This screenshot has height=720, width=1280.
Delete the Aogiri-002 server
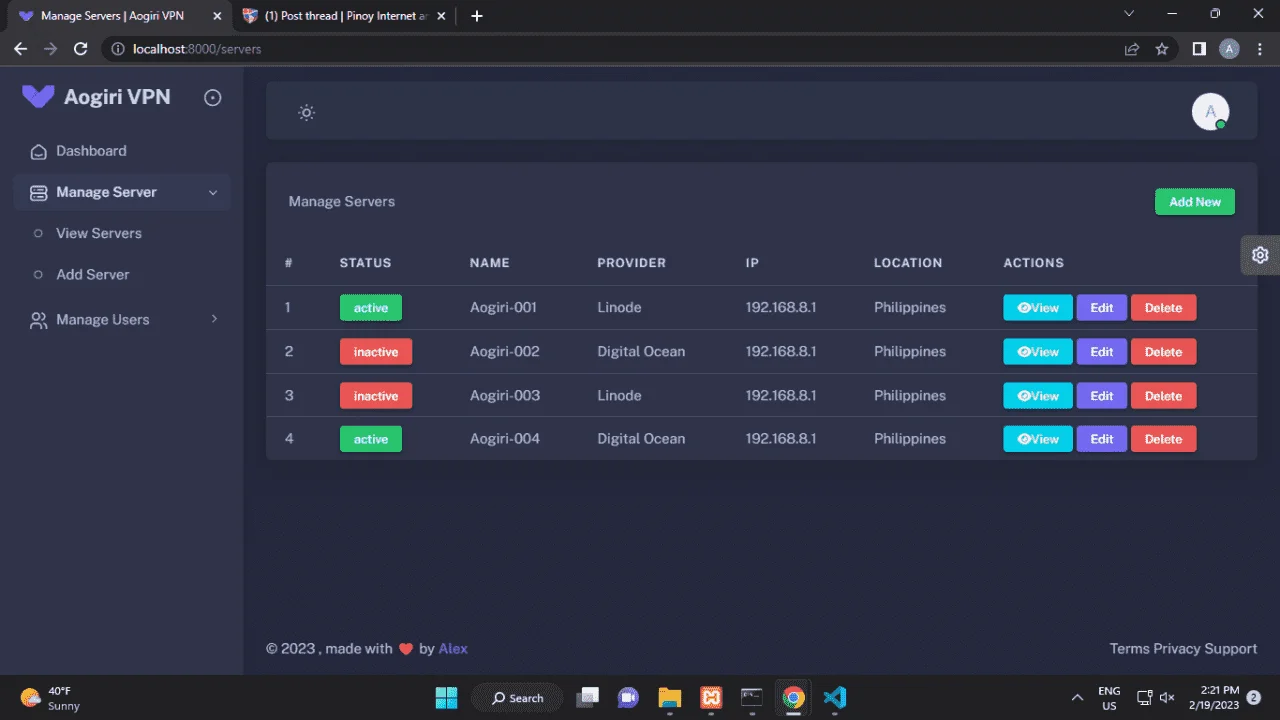1163,352
